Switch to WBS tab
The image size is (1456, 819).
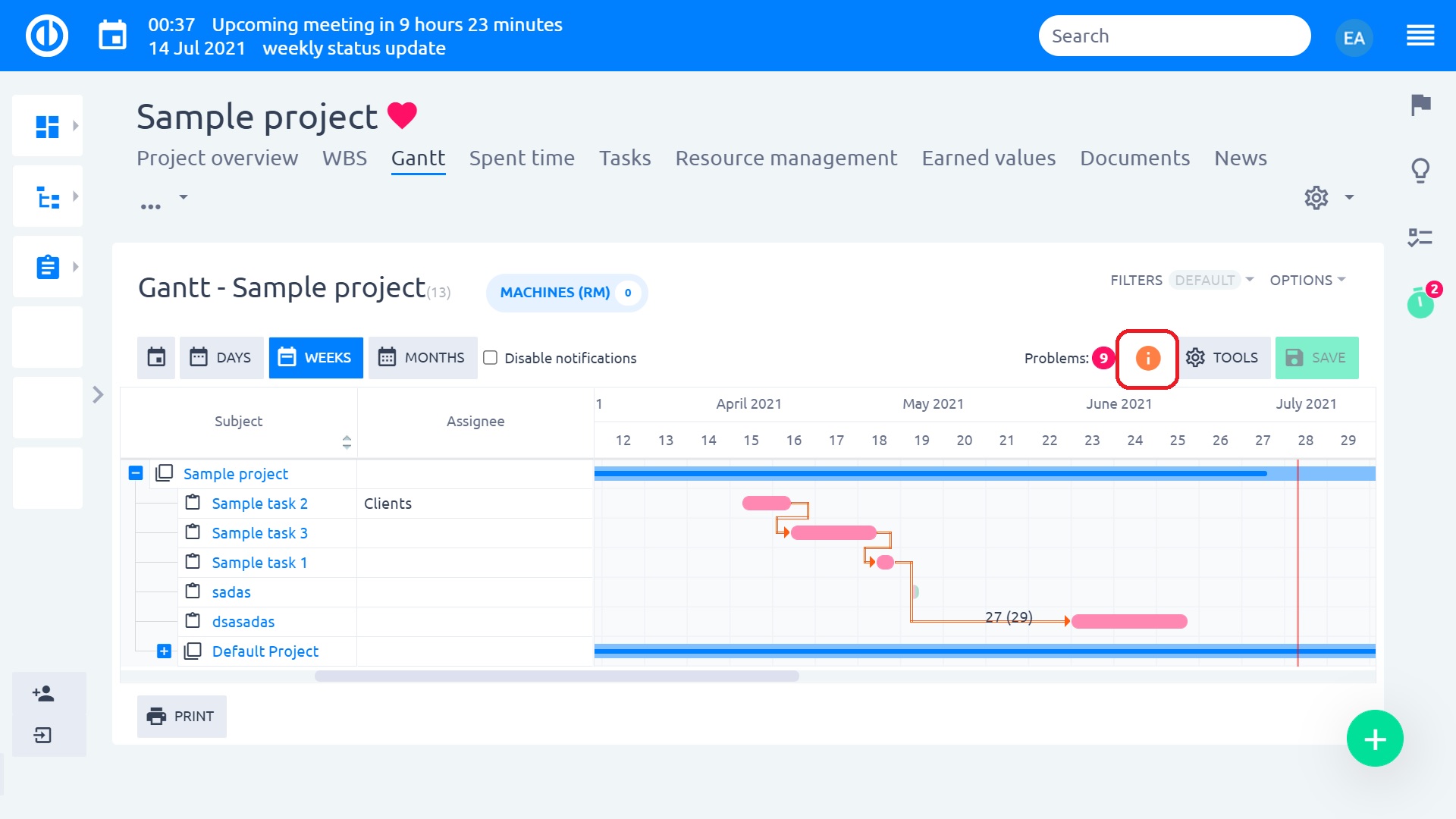tap(344, 158)
